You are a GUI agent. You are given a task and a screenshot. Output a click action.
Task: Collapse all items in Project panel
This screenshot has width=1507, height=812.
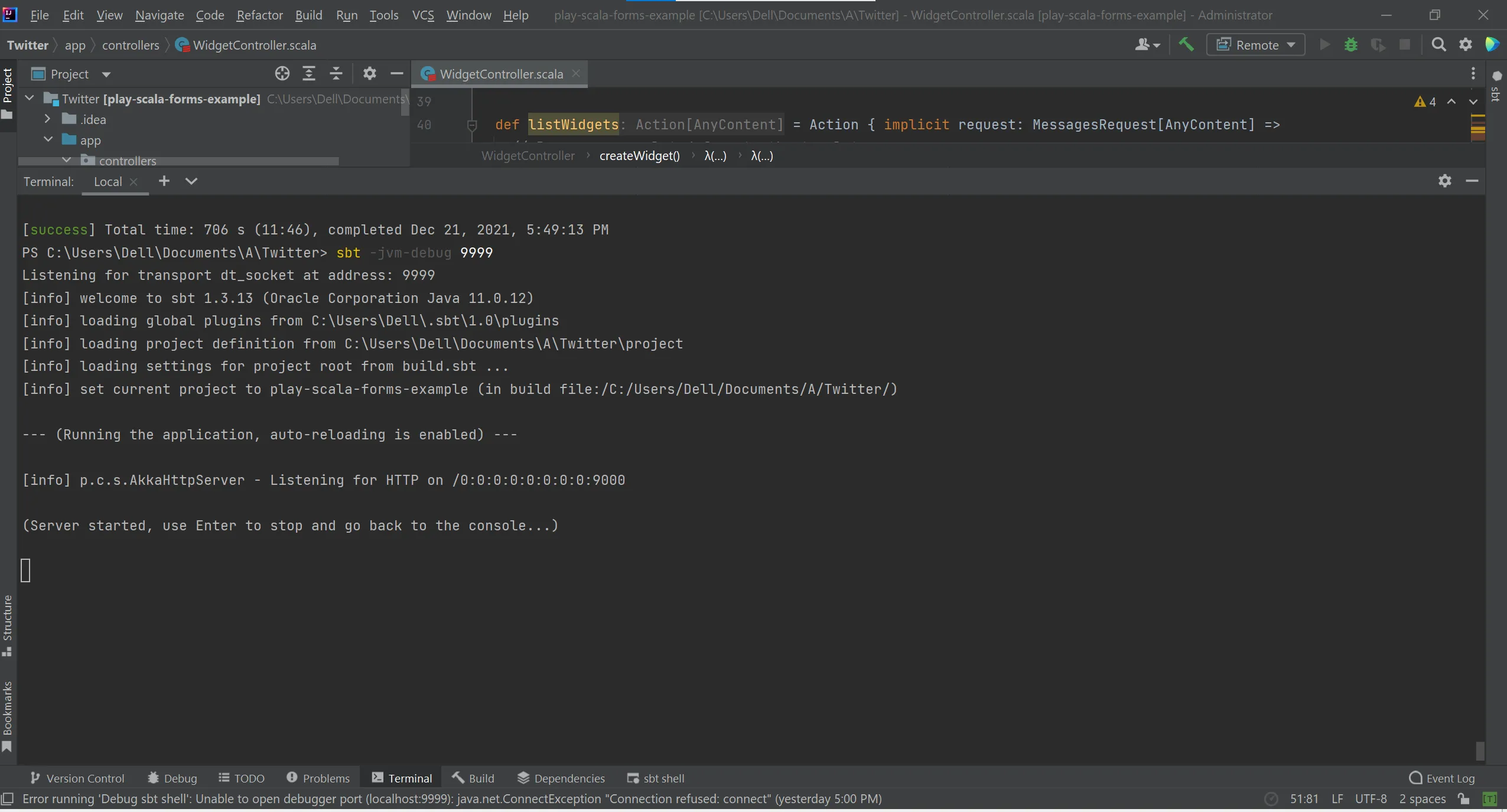tap(336, 74)
